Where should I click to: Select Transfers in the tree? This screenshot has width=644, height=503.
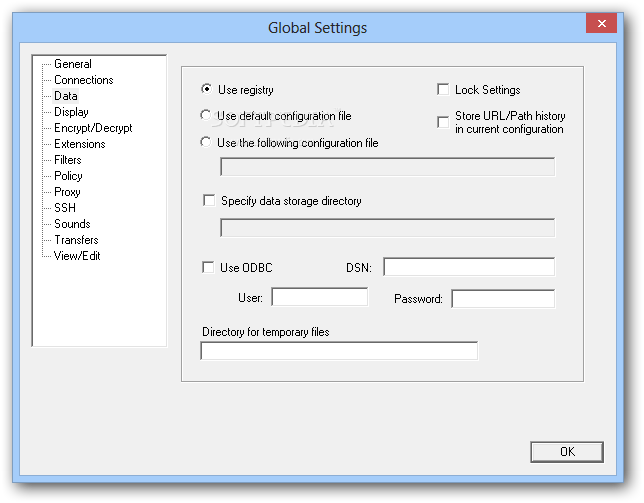point(76,240)
